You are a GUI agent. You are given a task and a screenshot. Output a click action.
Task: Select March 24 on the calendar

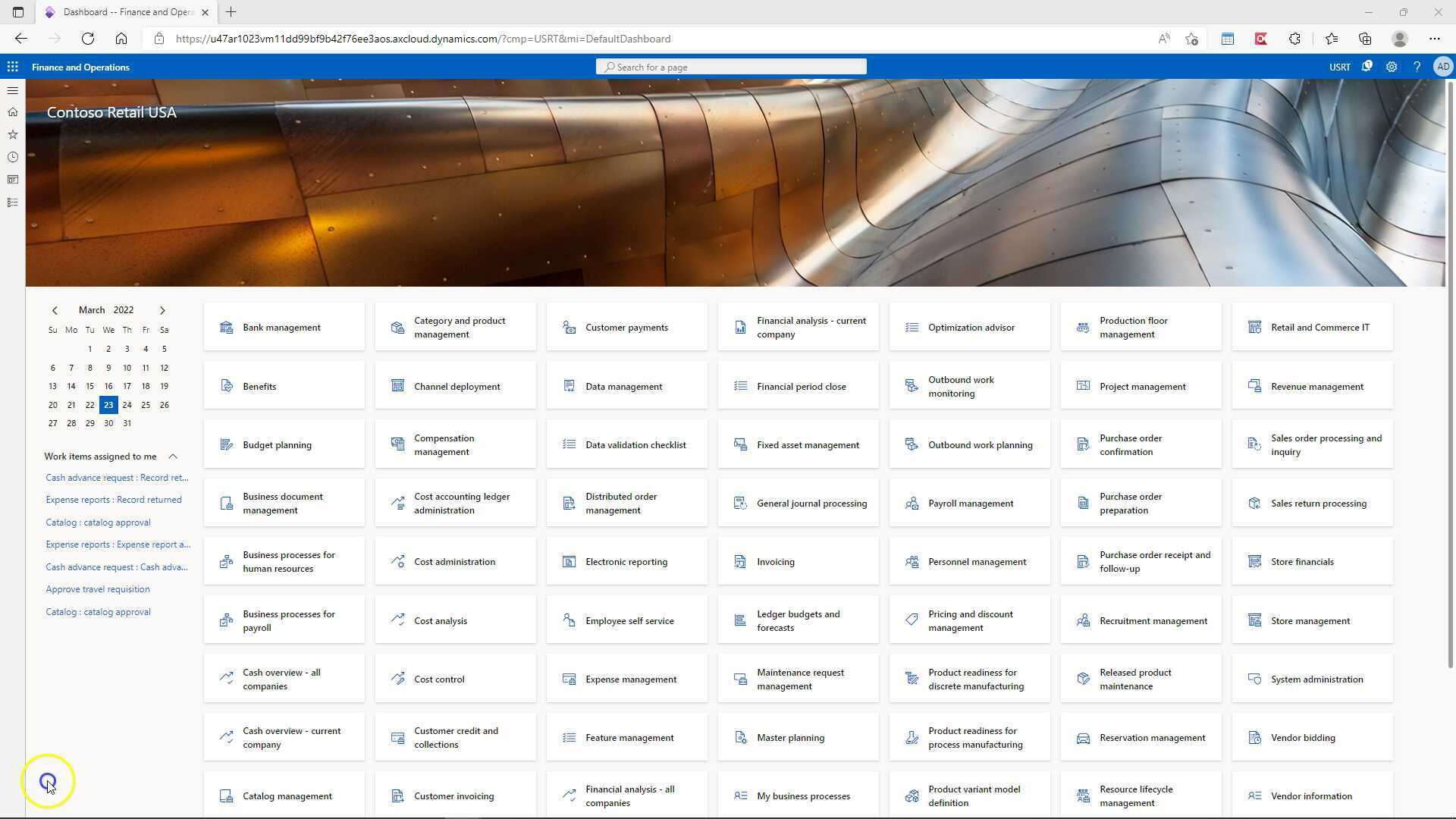pyautogui.click(x=127, y=405)
